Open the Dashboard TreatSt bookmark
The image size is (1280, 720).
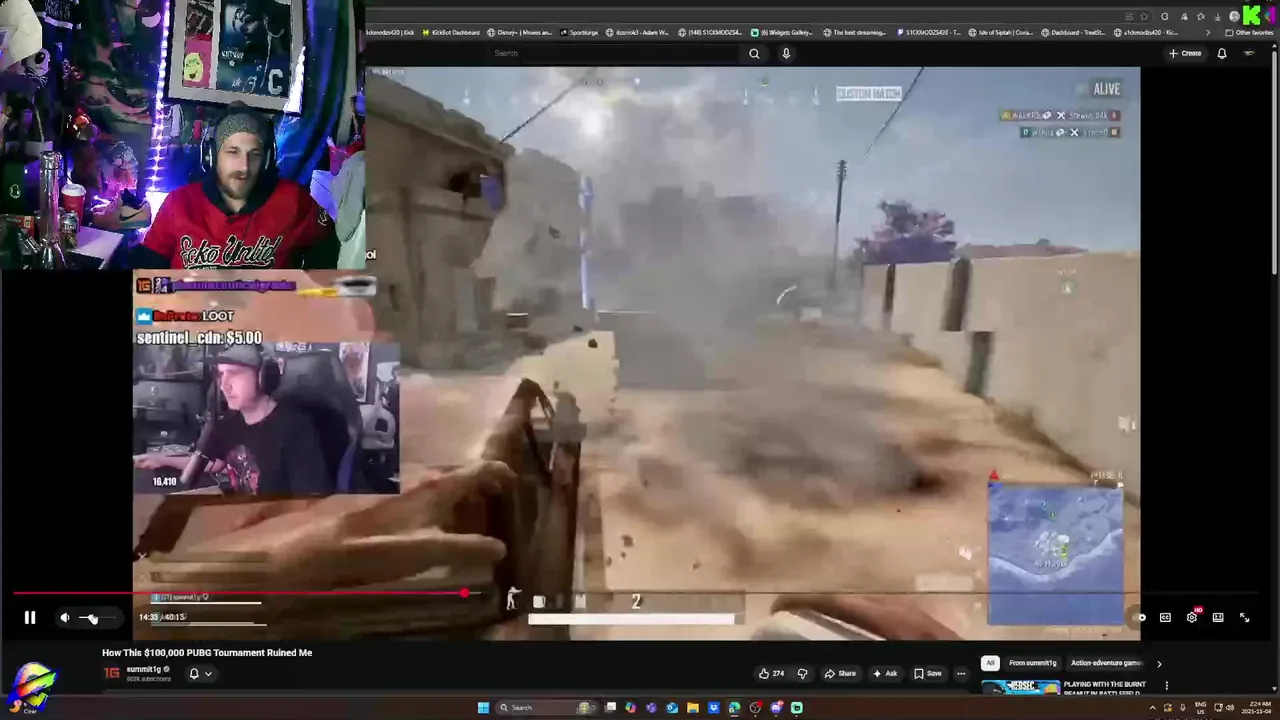[1073, 32]
